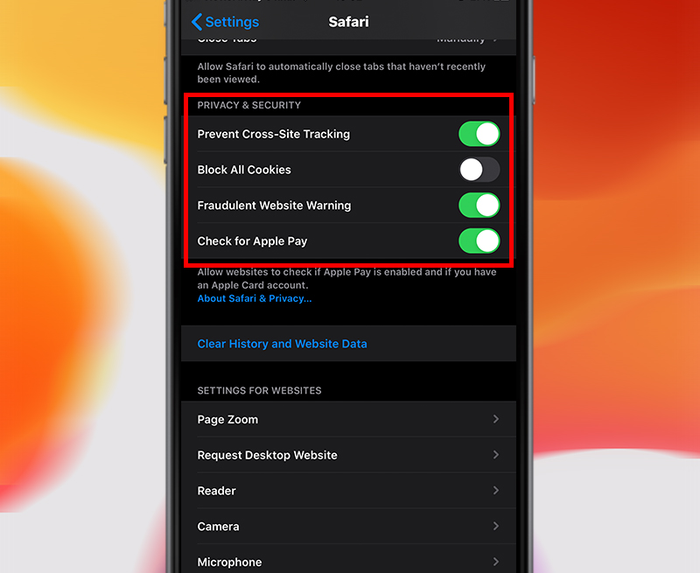Open the Request Desktop Website row
This screenshot has height=573, width=700.
point(349,455)
